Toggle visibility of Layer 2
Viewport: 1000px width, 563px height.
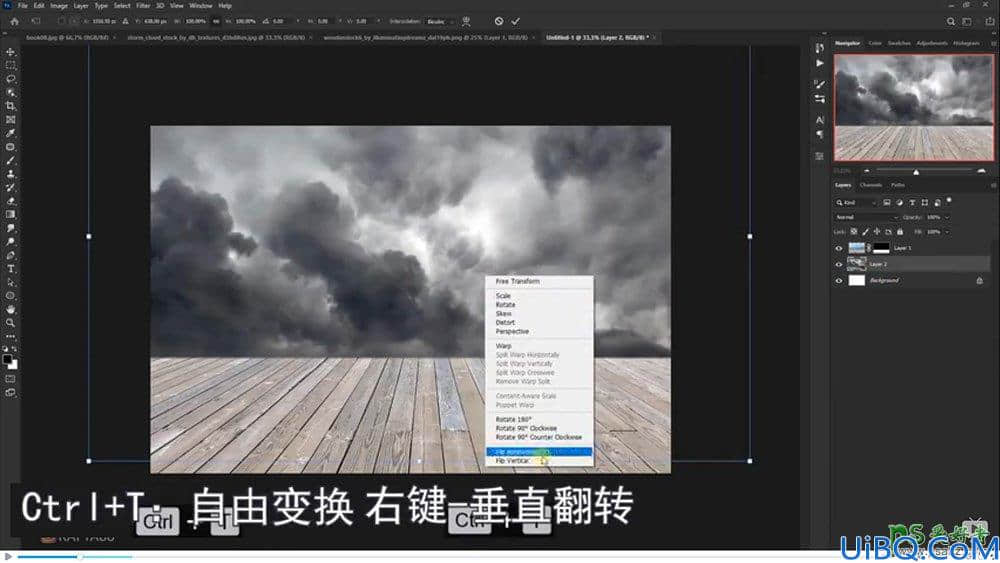point(839,264)
